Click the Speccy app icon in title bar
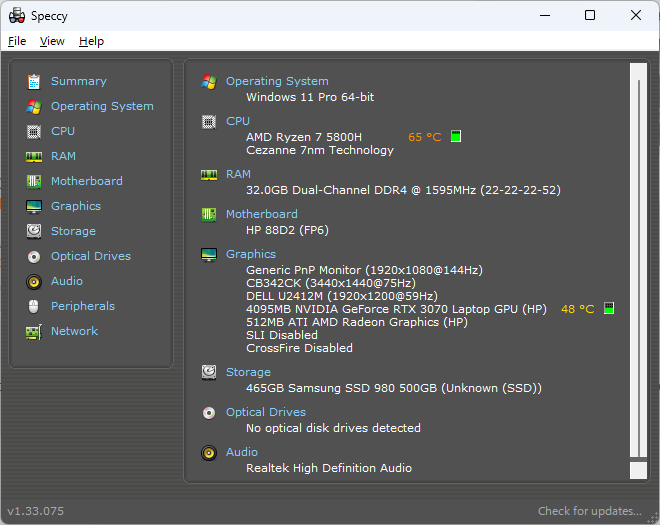The width and height of the screenshot is (660, 525). tap(17, 16)
